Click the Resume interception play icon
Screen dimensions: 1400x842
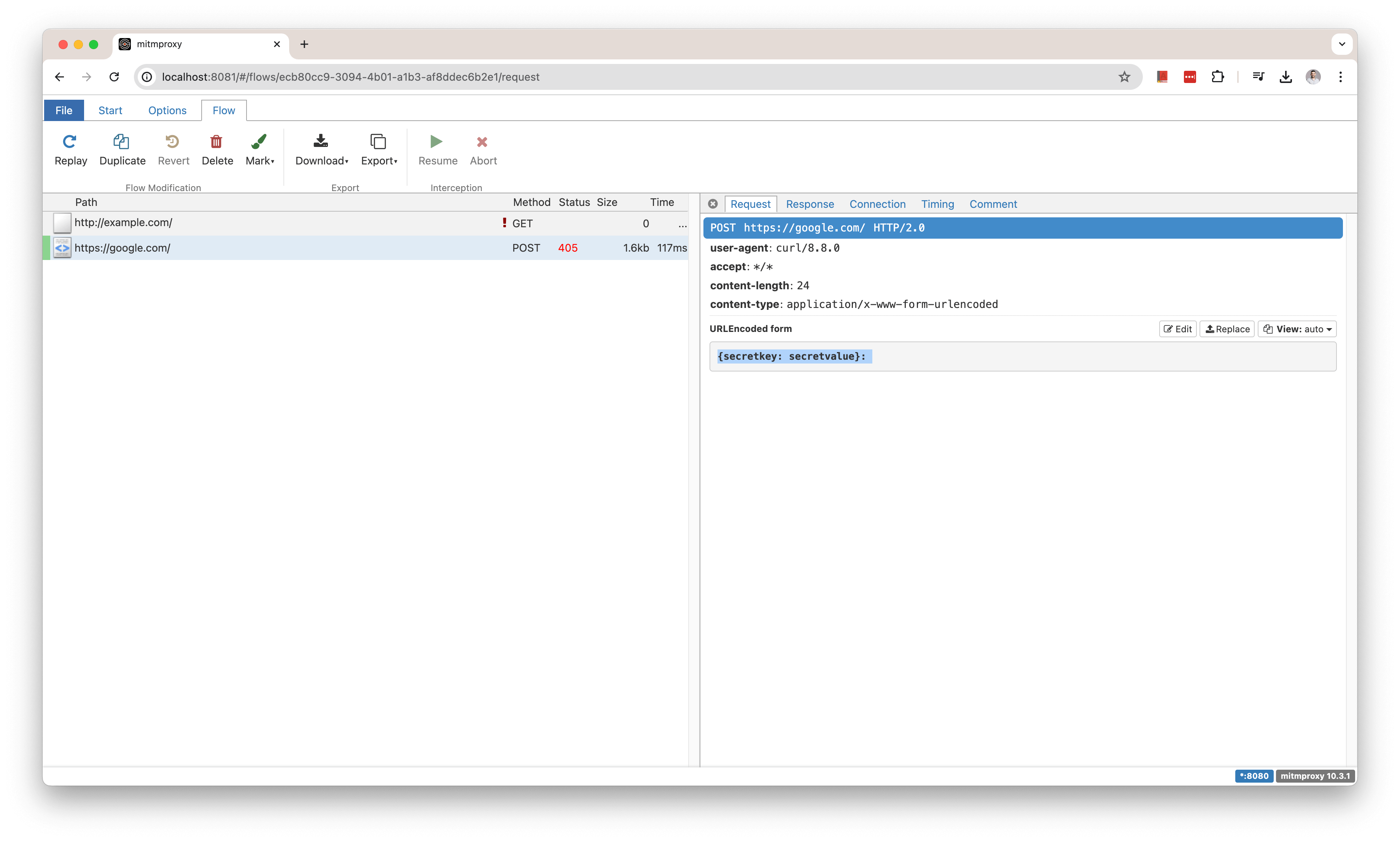point(436,142)
